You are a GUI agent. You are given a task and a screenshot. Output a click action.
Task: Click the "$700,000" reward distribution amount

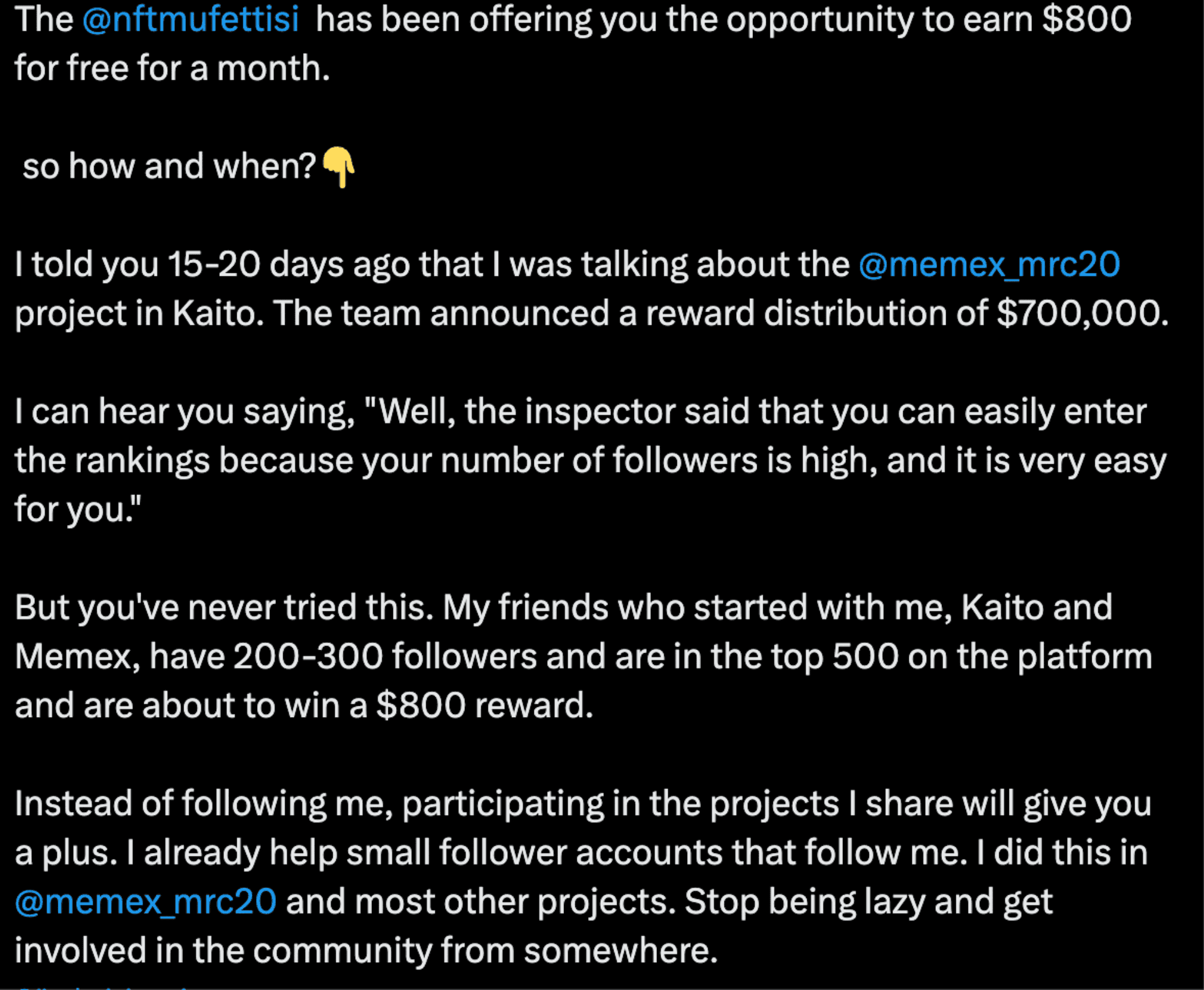(1081, 313)
